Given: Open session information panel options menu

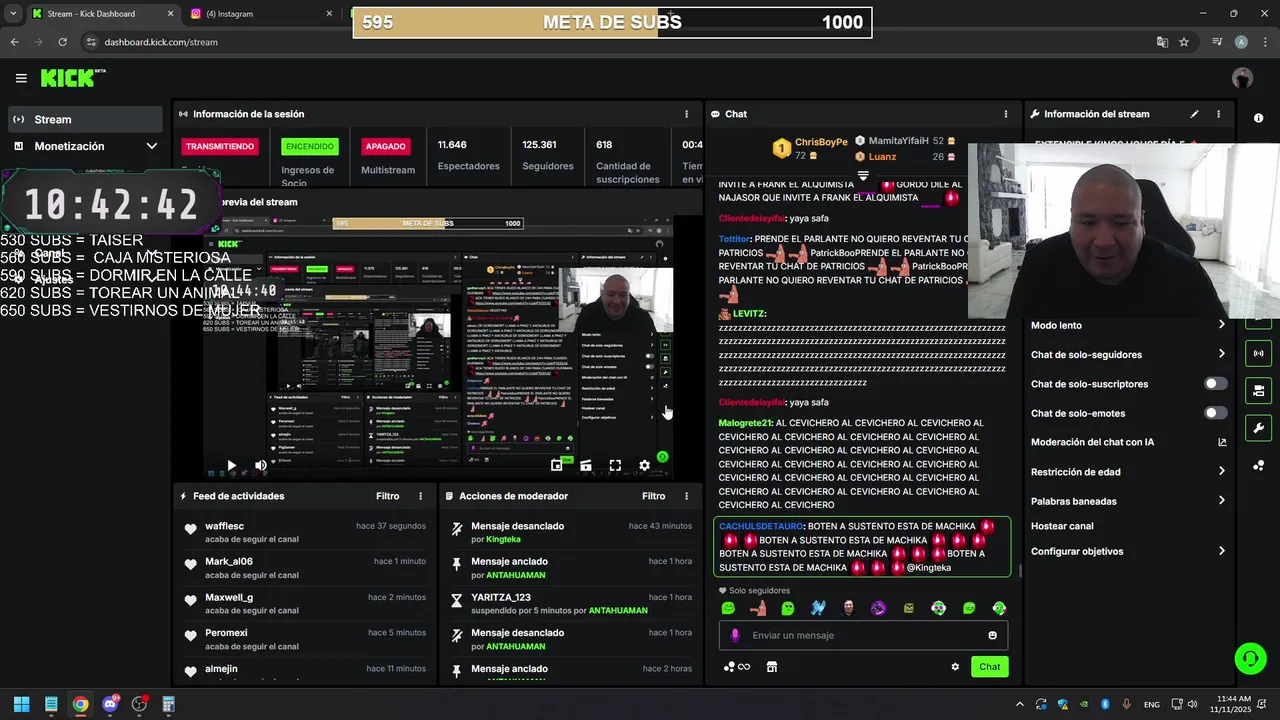Looking at the screenshot, I should coord(686,114).
